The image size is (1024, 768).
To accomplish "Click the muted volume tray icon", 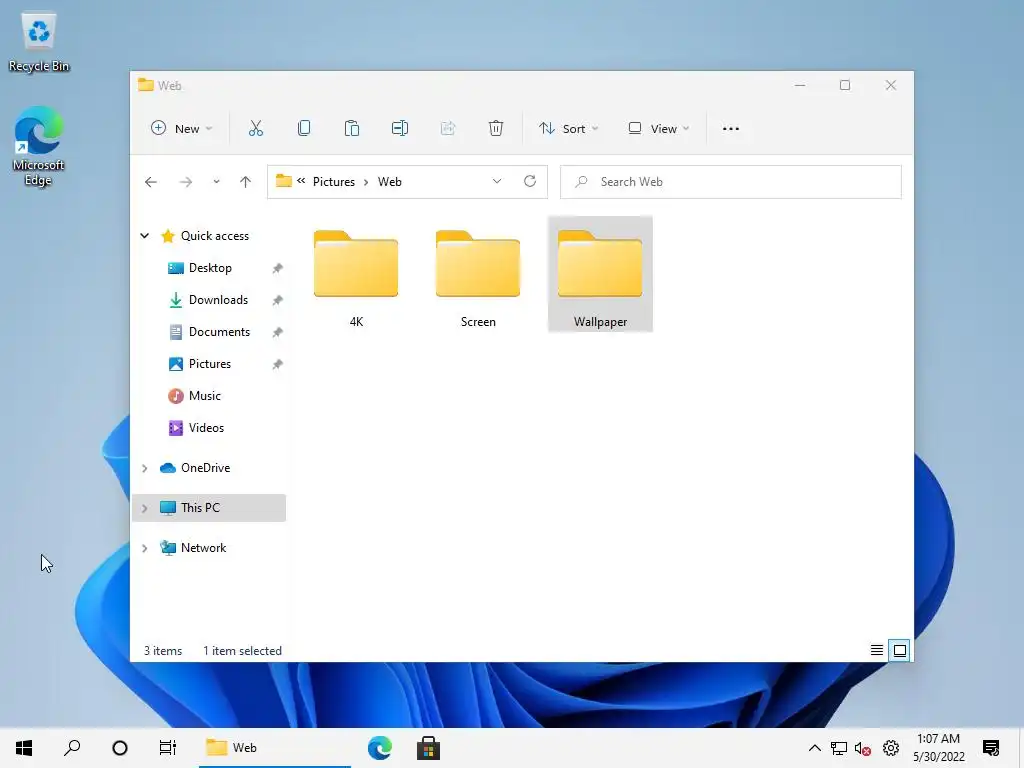I will pos(863,748).
